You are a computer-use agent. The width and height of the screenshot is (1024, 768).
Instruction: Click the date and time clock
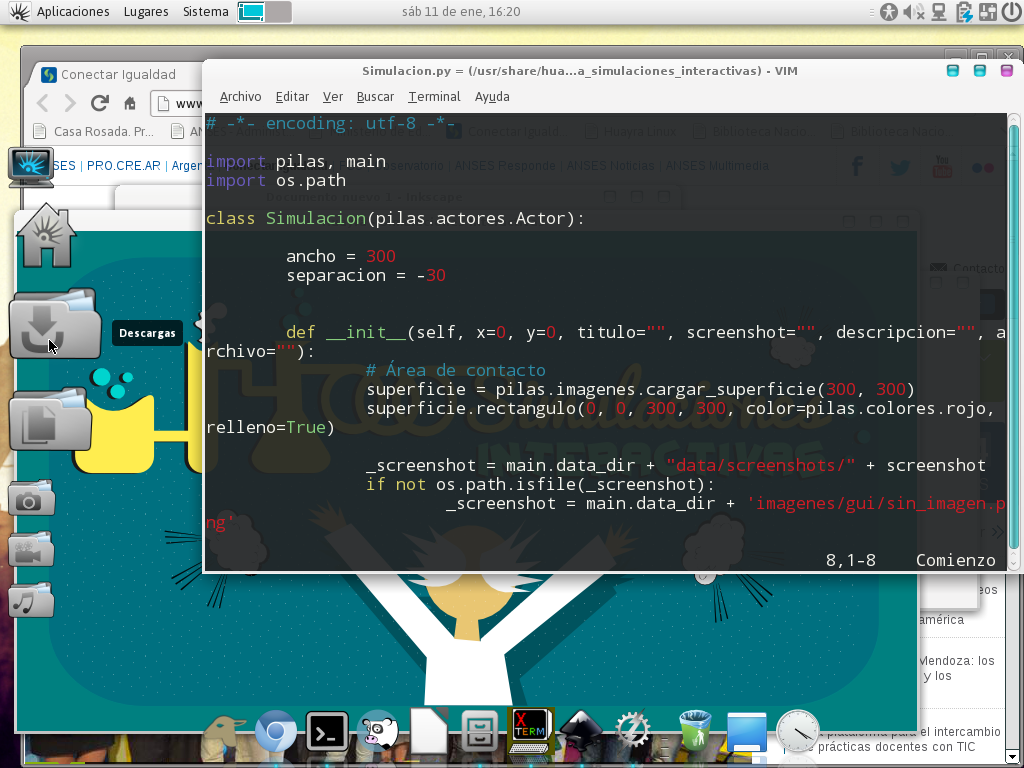(461, 12)
